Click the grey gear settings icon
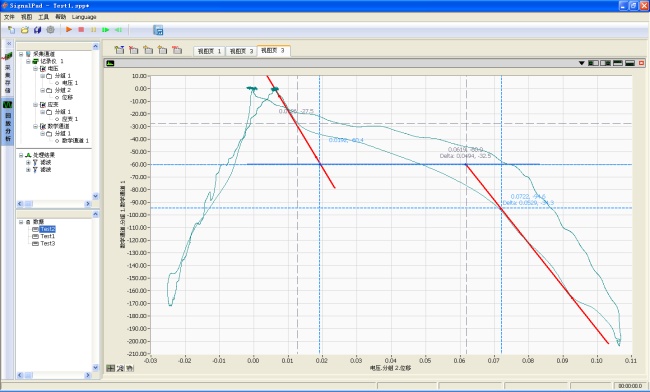 pyautogui.click(x=50, y=30)
